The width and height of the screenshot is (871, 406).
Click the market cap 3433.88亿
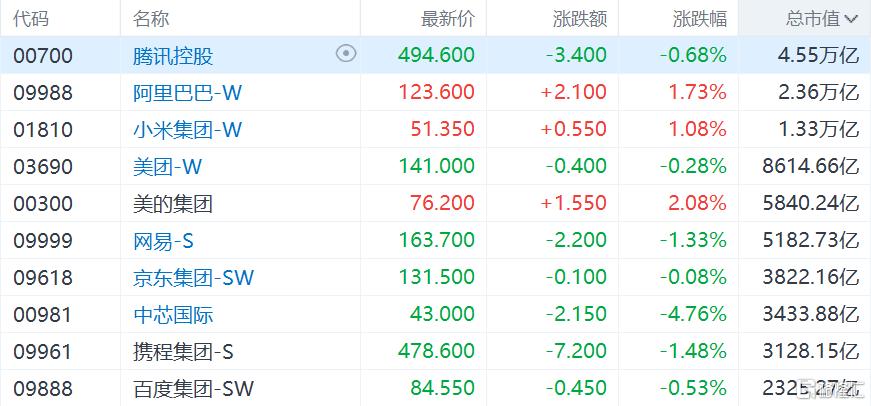(x=811, y=314)
